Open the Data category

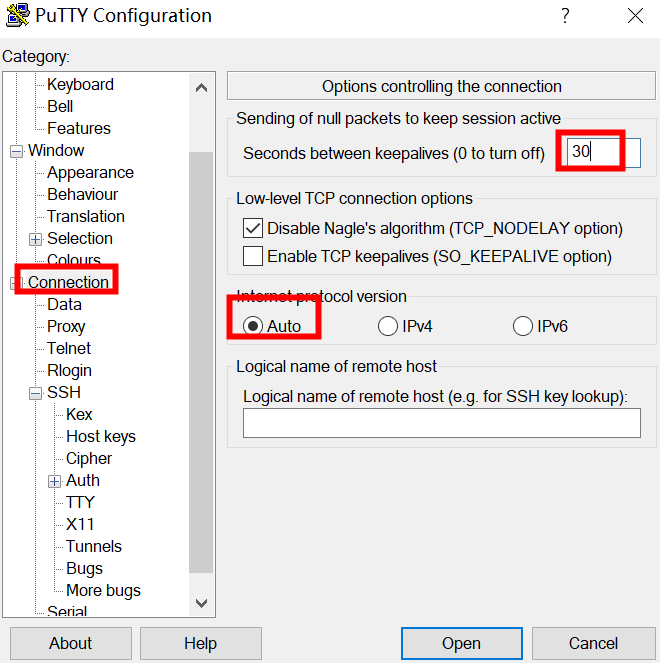[x=64, y=304]
